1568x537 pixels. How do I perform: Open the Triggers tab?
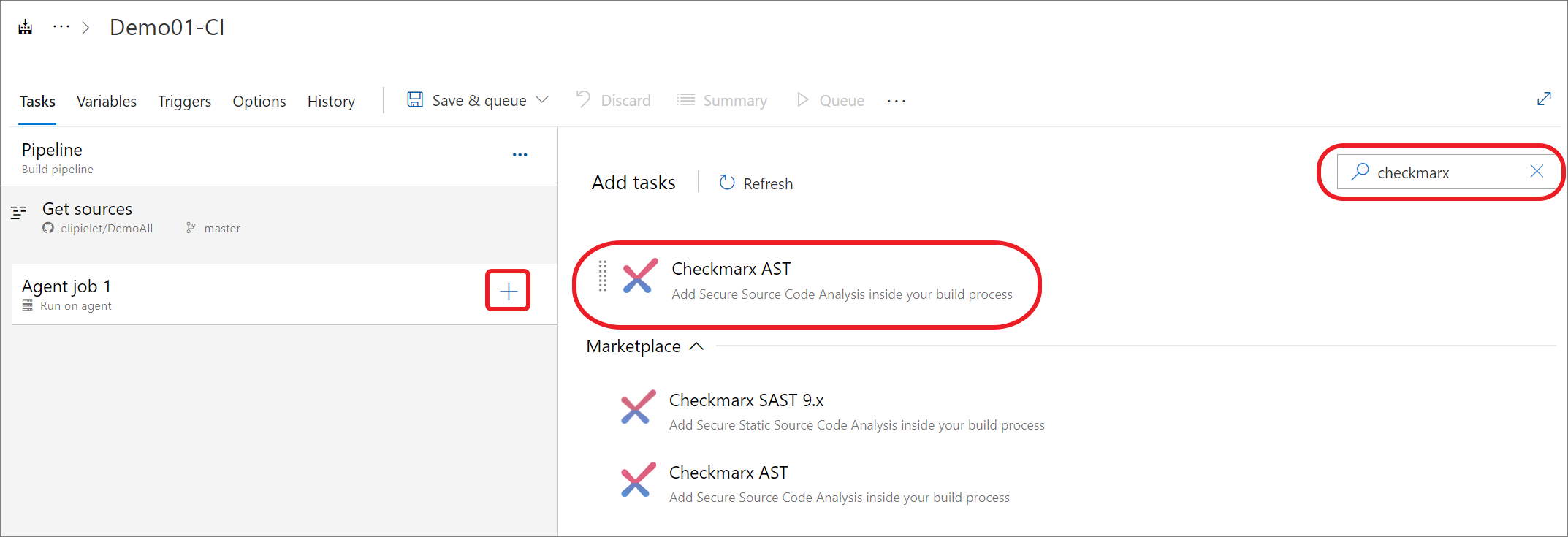pos(184,102)
